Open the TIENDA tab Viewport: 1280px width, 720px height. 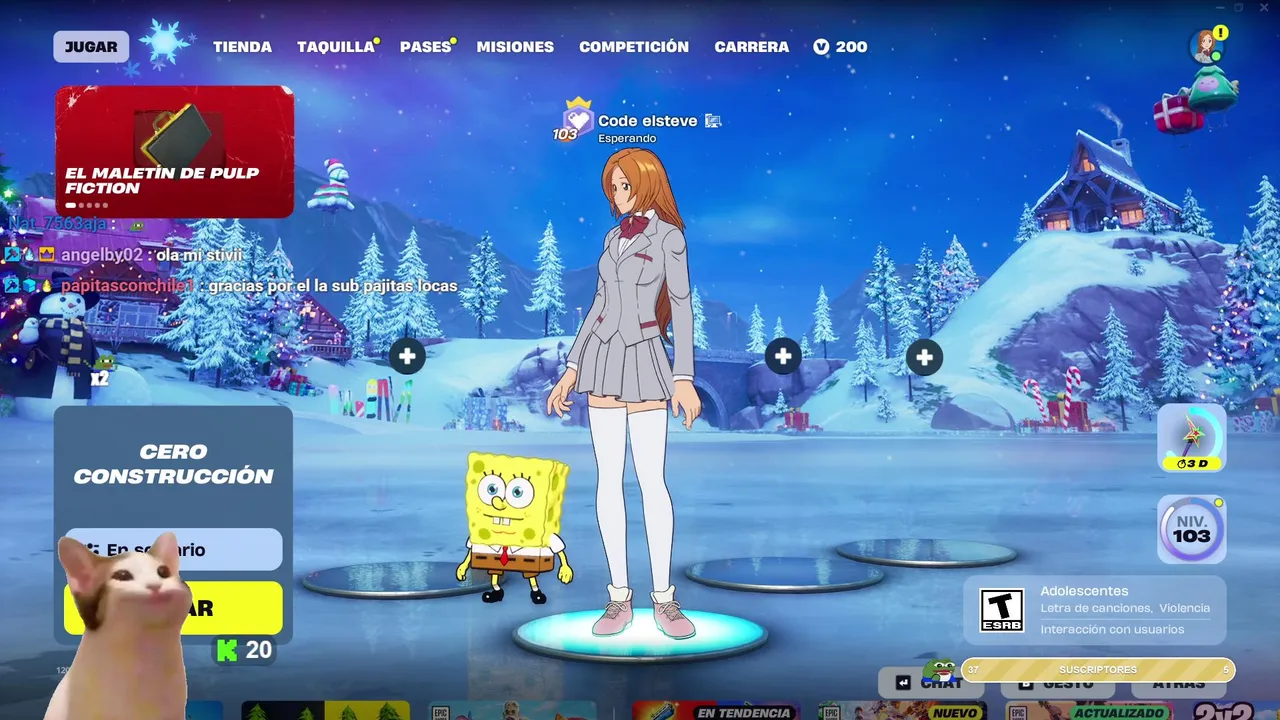click(x=242, y=47)
